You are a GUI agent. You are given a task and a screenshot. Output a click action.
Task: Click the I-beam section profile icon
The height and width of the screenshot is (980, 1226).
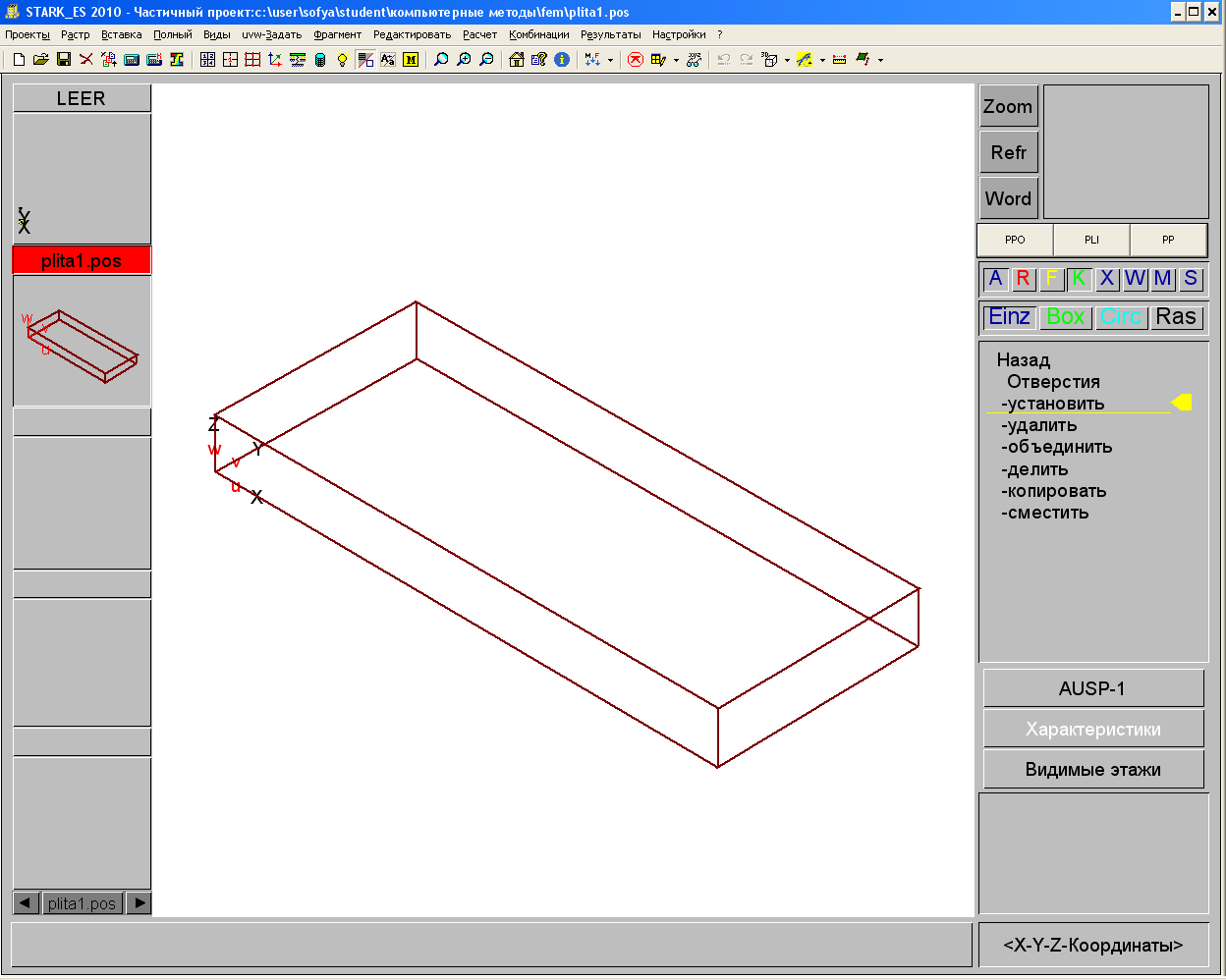[x=177, y=60]
